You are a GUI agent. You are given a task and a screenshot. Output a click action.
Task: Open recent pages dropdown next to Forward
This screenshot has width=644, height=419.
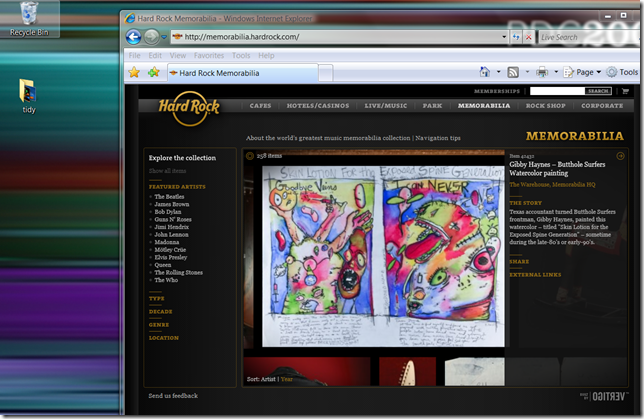[x=164, y=37]
